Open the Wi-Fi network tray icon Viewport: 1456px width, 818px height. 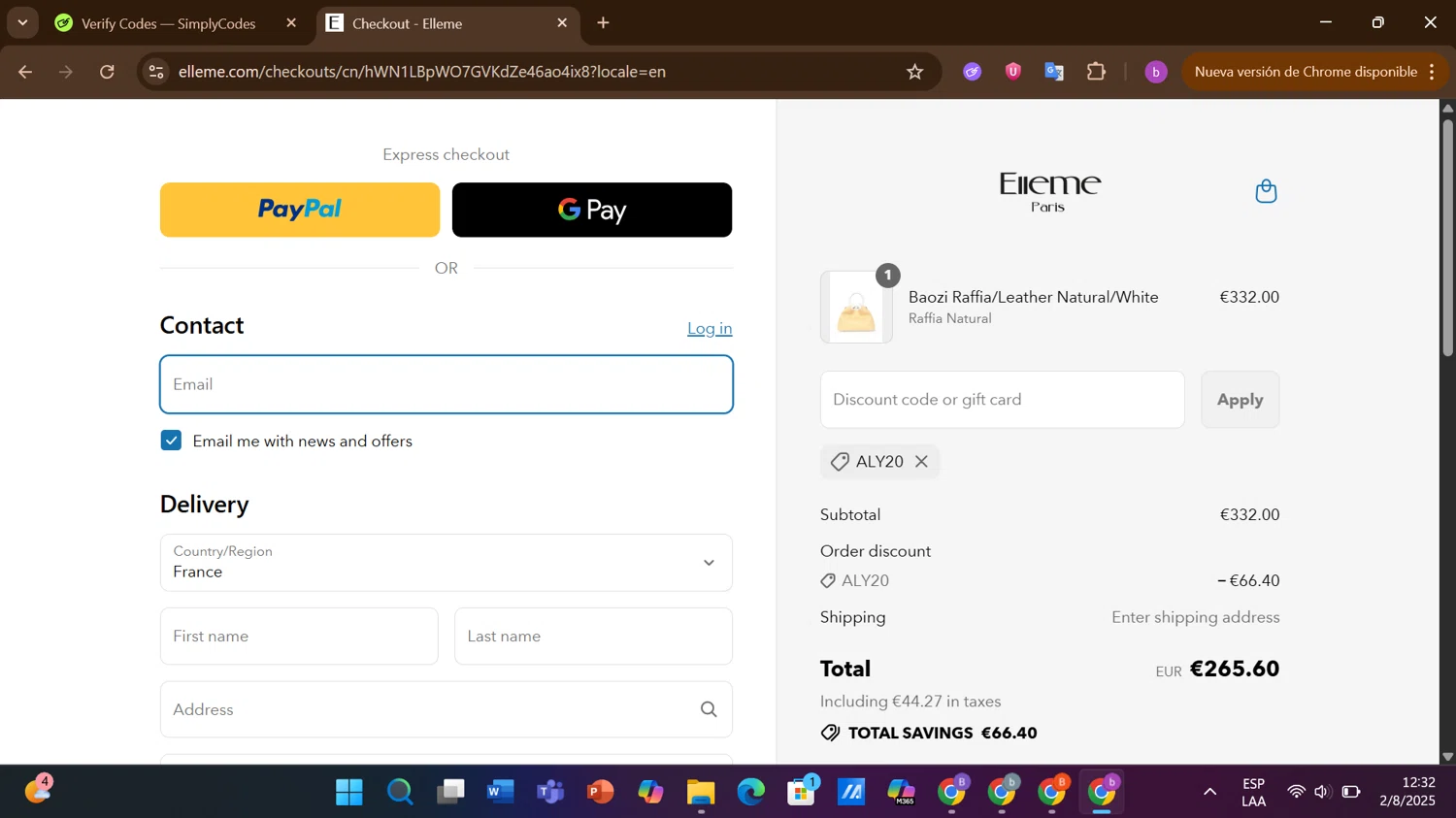1296,793
